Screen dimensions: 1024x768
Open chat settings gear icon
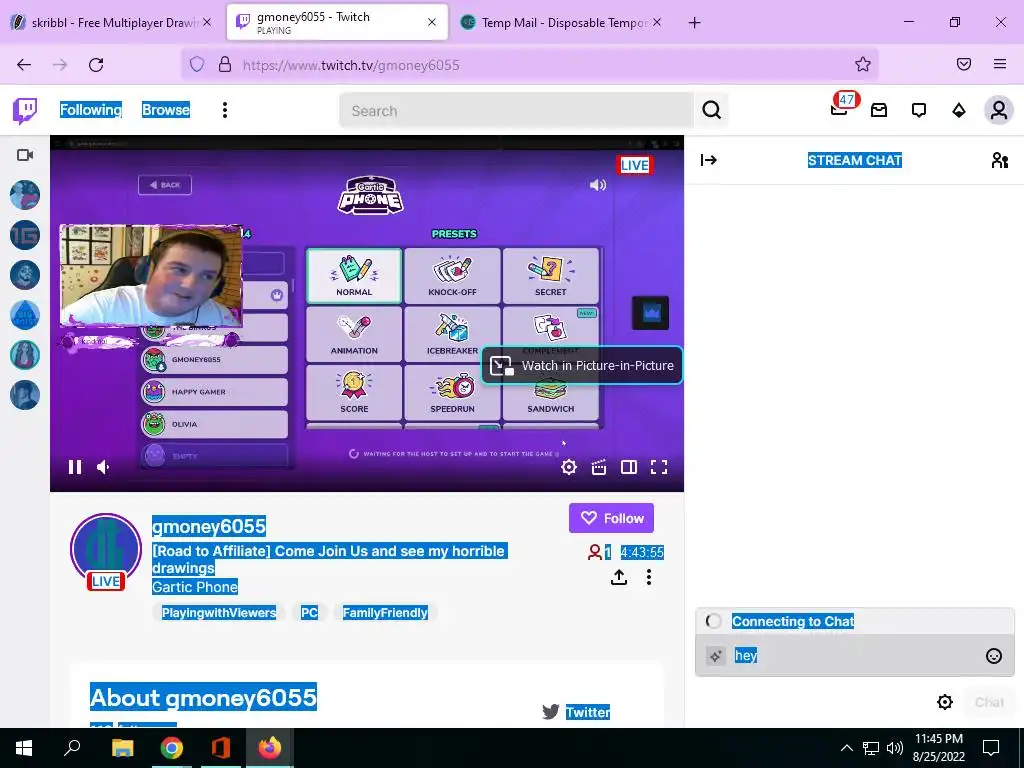pos(944,702)
